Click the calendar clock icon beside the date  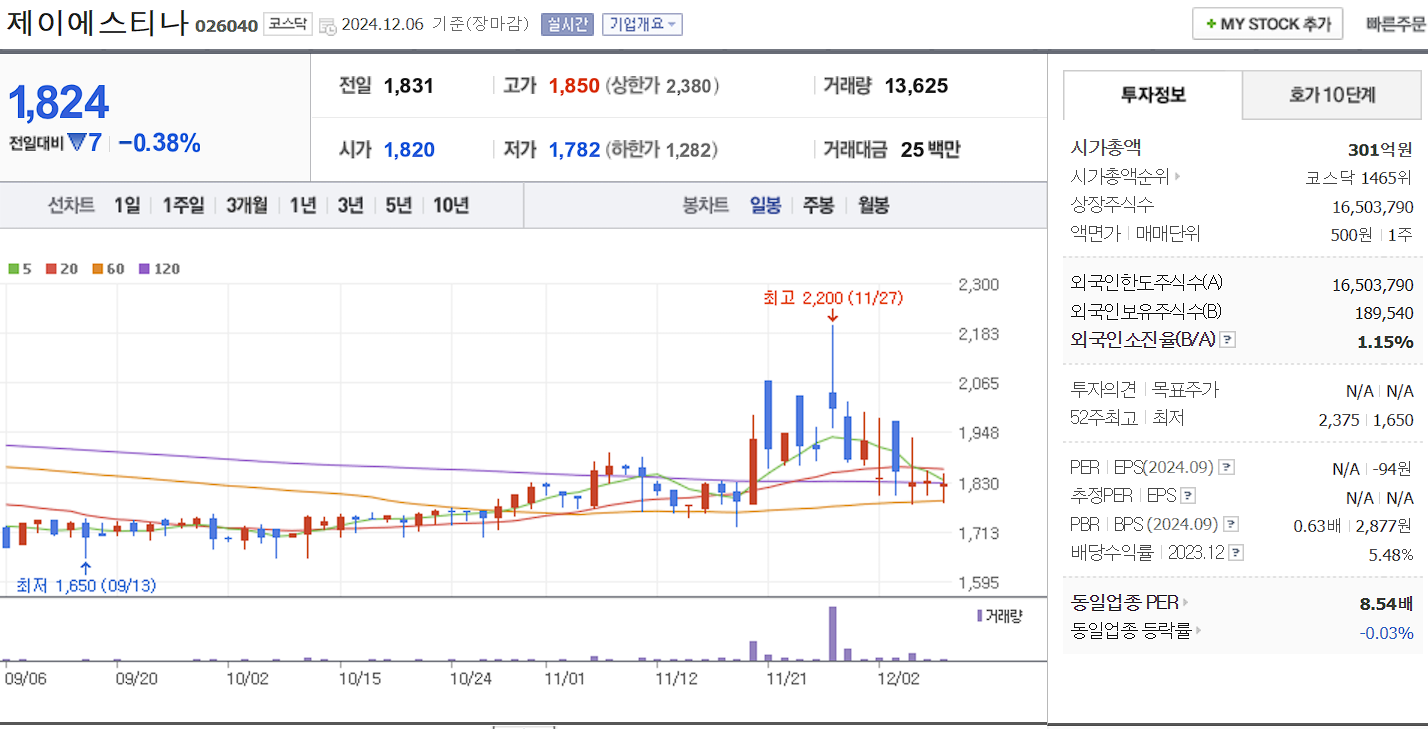pyautogui.click(x=327, y=26)
